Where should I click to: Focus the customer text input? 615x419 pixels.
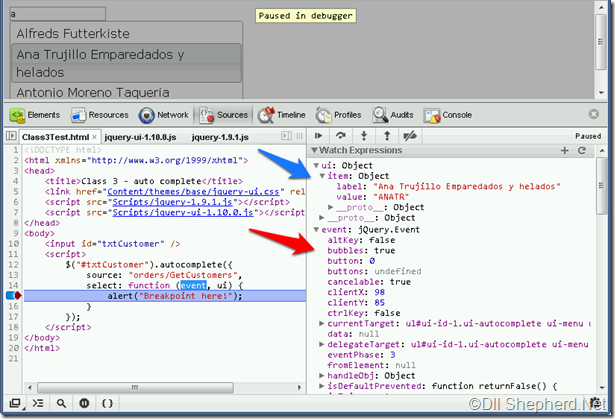tap(58, 14)
